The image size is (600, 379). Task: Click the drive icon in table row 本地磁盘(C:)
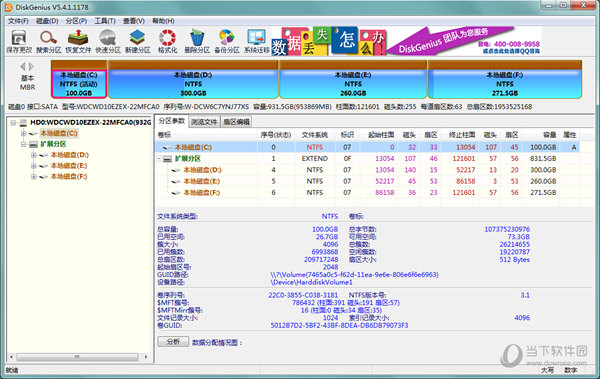pos(167,147)
